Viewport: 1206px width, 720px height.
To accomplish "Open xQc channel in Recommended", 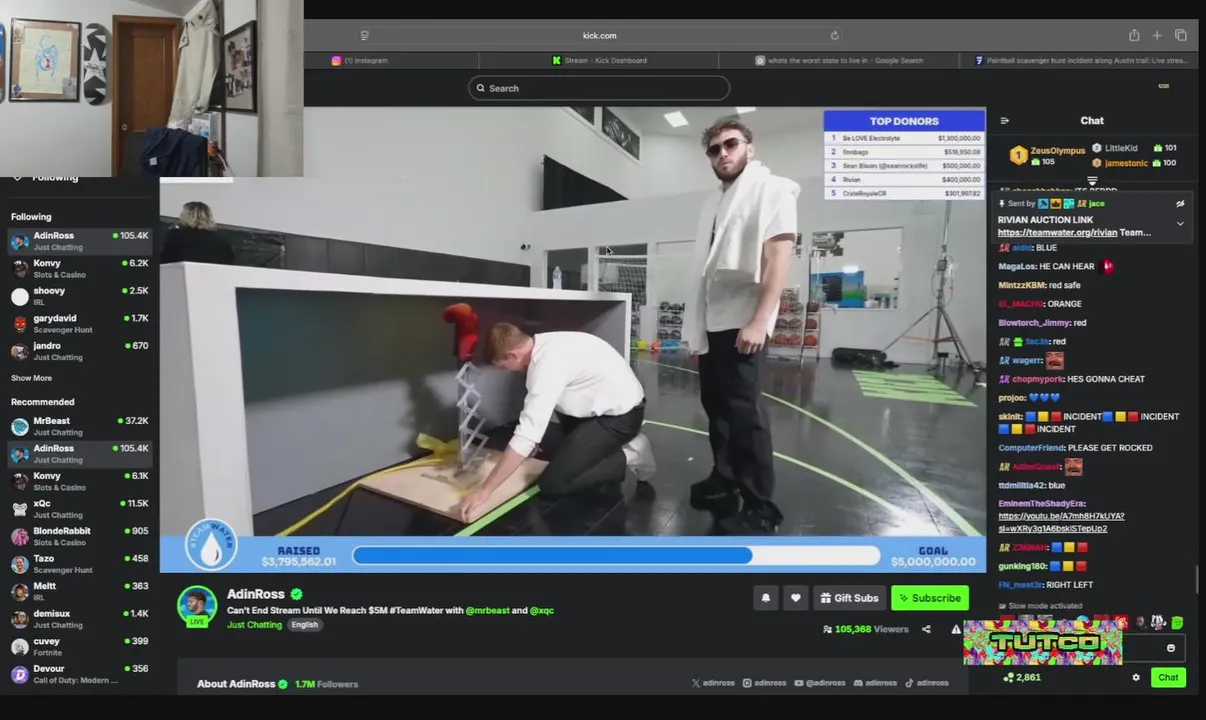I will (80, 509).
